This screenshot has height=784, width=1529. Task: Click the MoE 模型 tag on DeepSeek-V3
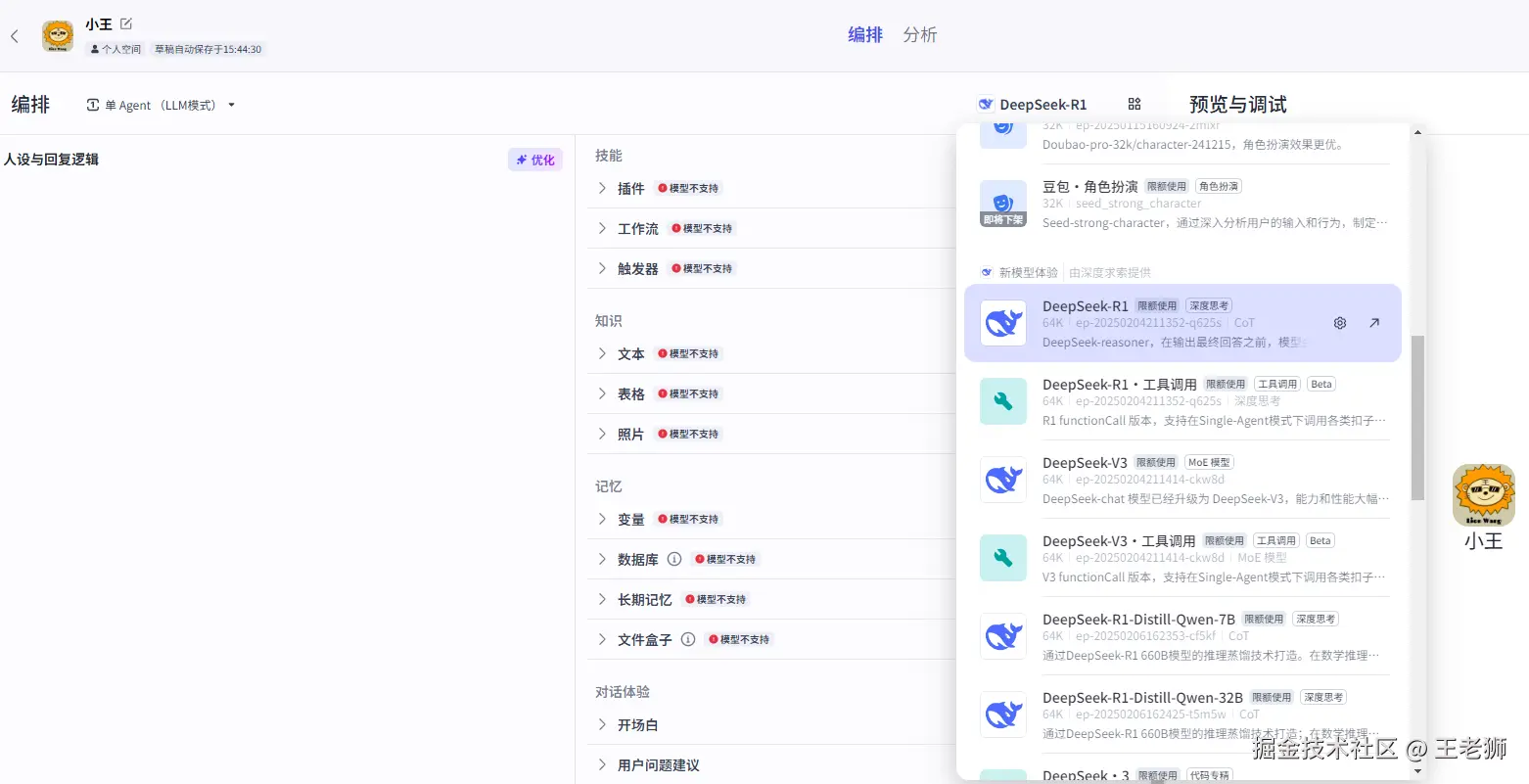[x=1209, y=462]
